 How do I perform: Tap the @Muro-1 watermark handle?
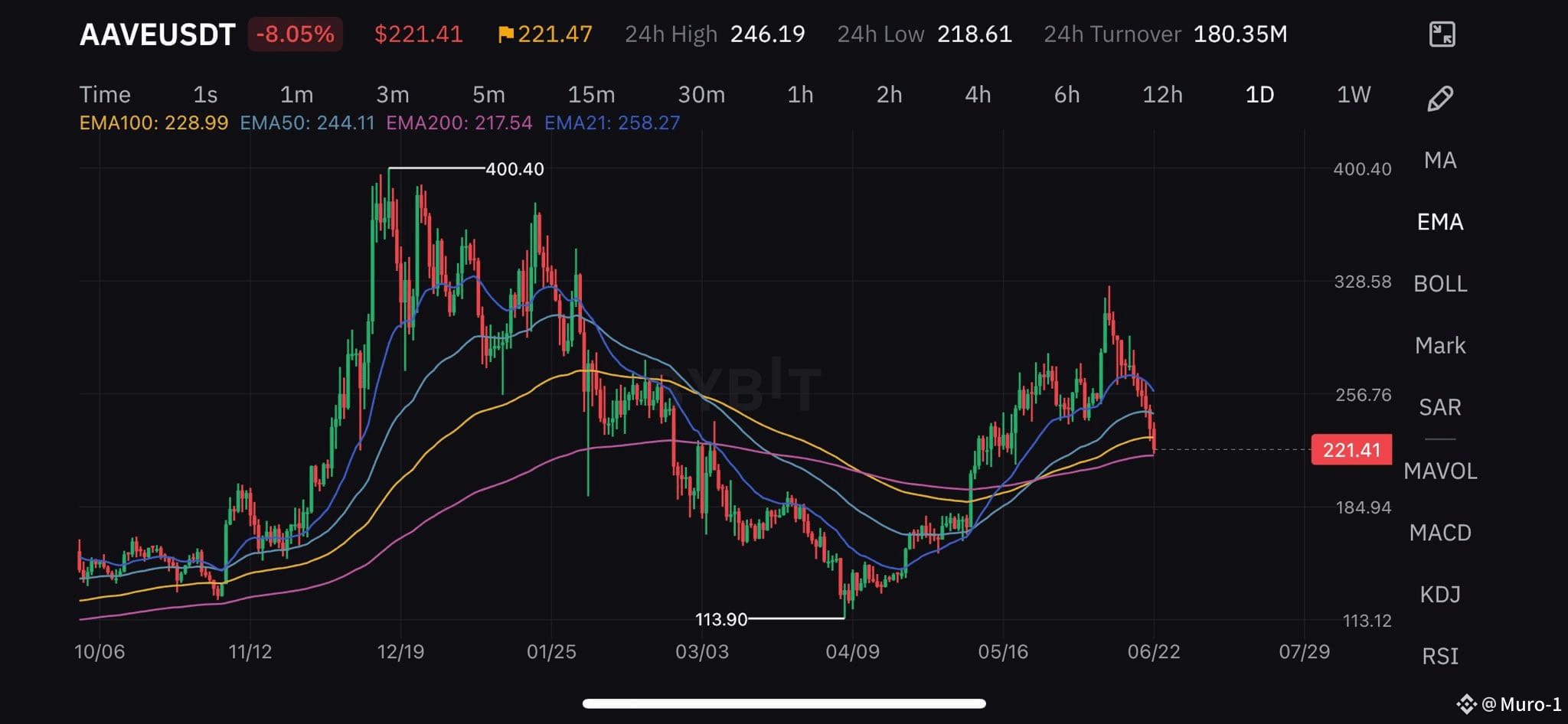(1521, 704)
